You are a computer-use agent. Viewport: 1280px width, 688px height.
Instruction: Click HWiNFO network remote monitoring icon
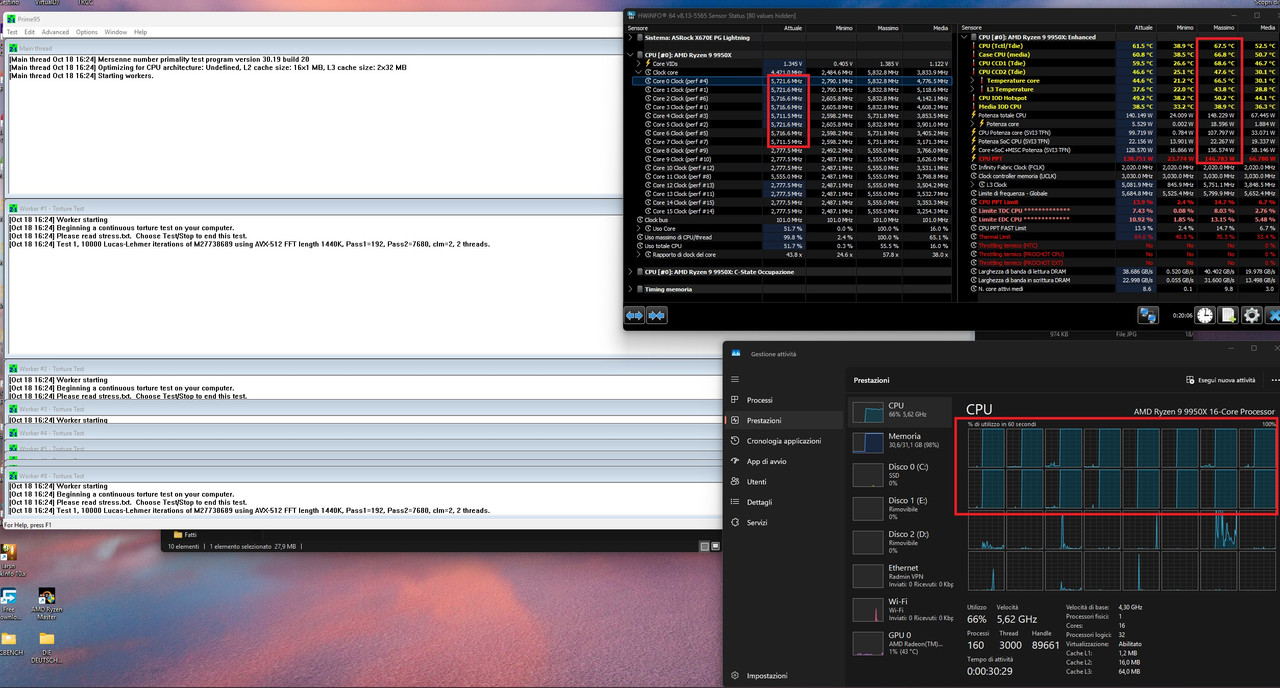(1149, 315)
